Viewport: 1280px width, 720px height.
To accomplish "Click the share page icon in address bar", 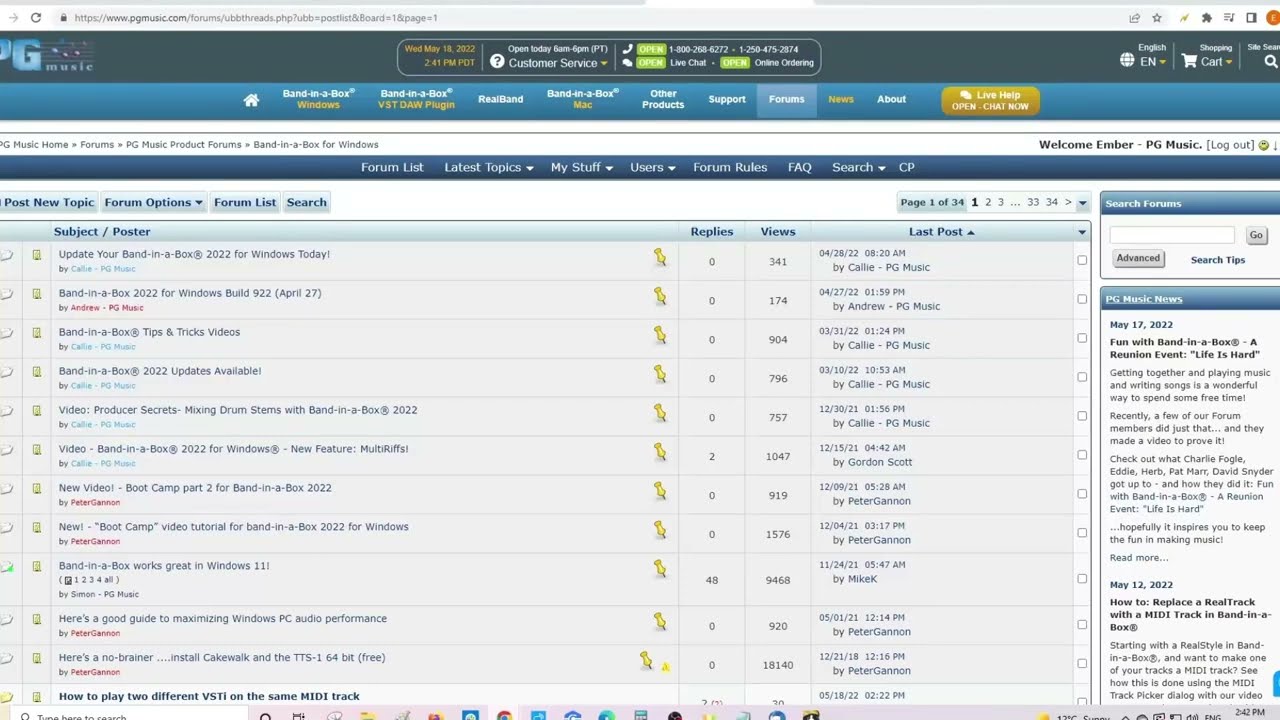I will pyautogui.click(x=1134, y=17).
